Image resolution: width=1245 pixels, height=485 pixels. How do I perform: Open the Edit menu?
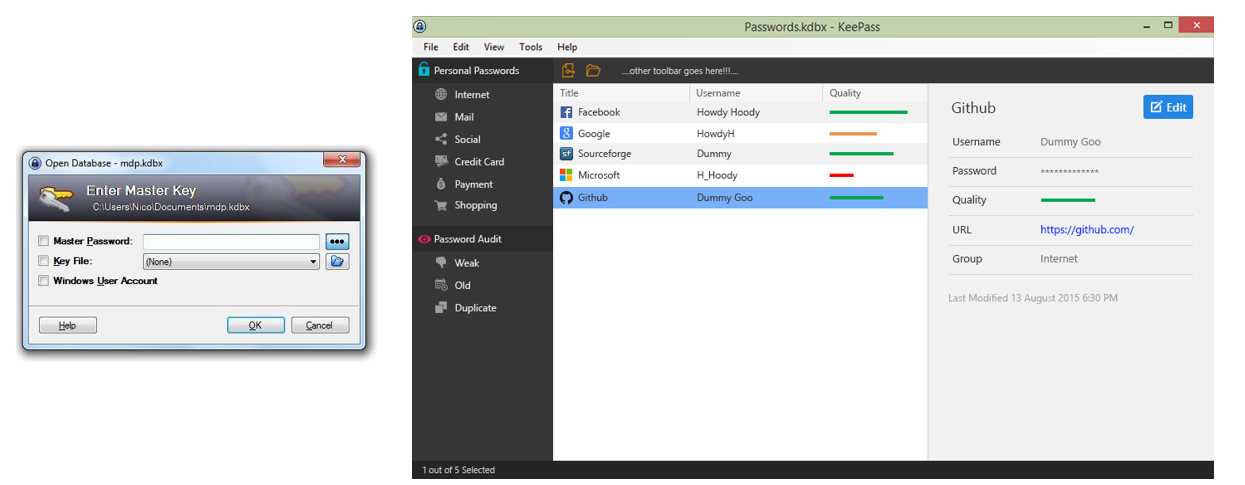coord(461,47)
